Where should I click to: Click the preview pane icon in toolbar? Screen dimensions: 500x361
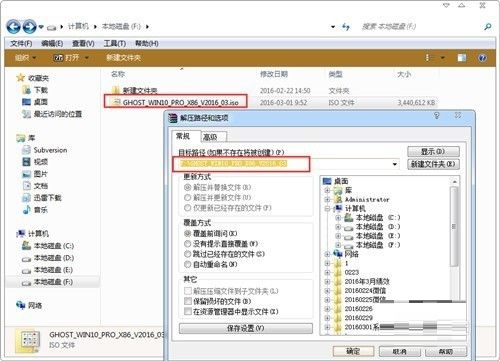pyautogui.click(x=462, y=58)
